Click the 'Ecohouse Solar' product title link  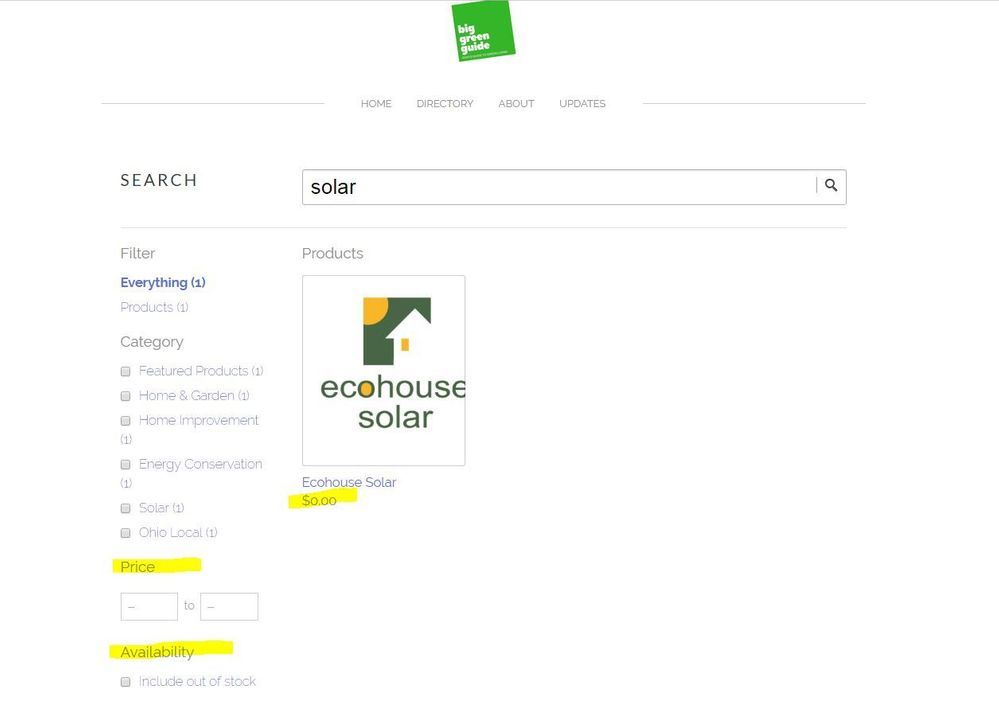(x=349, y=482)
